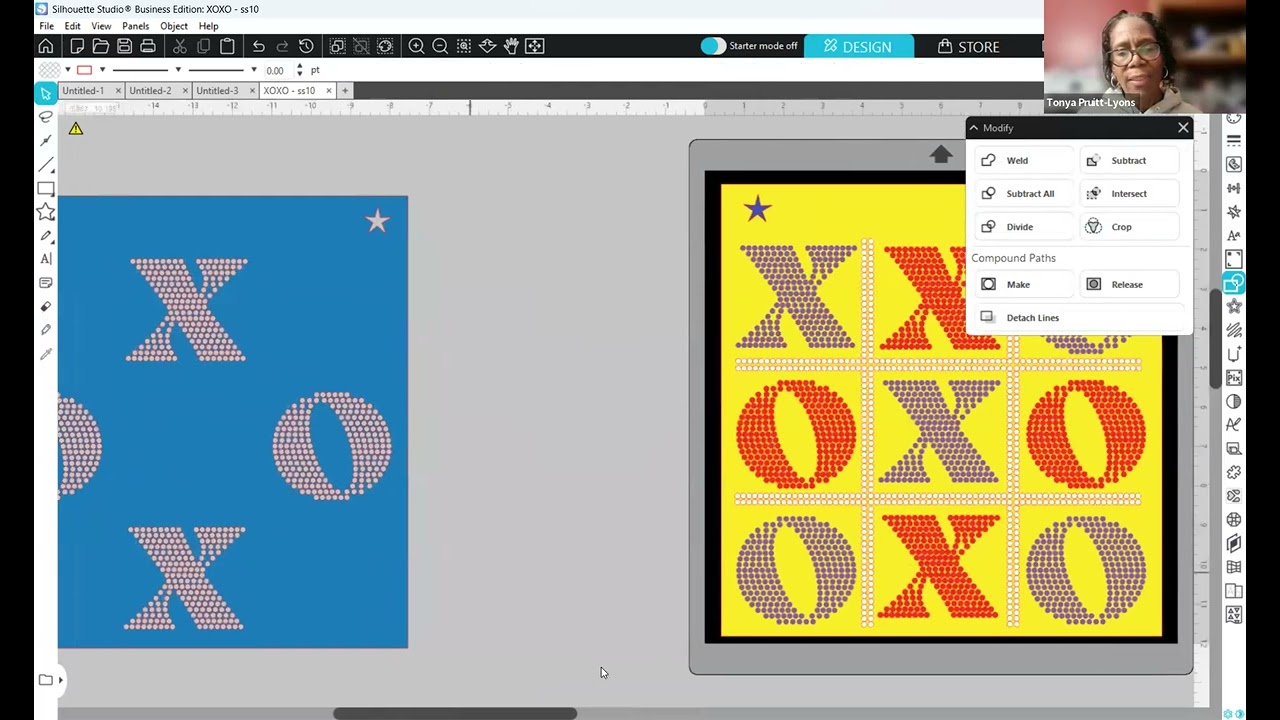Click the Crop button
The height and width of the screenshot is (720, 1280).
click(x=1129, y=227)
